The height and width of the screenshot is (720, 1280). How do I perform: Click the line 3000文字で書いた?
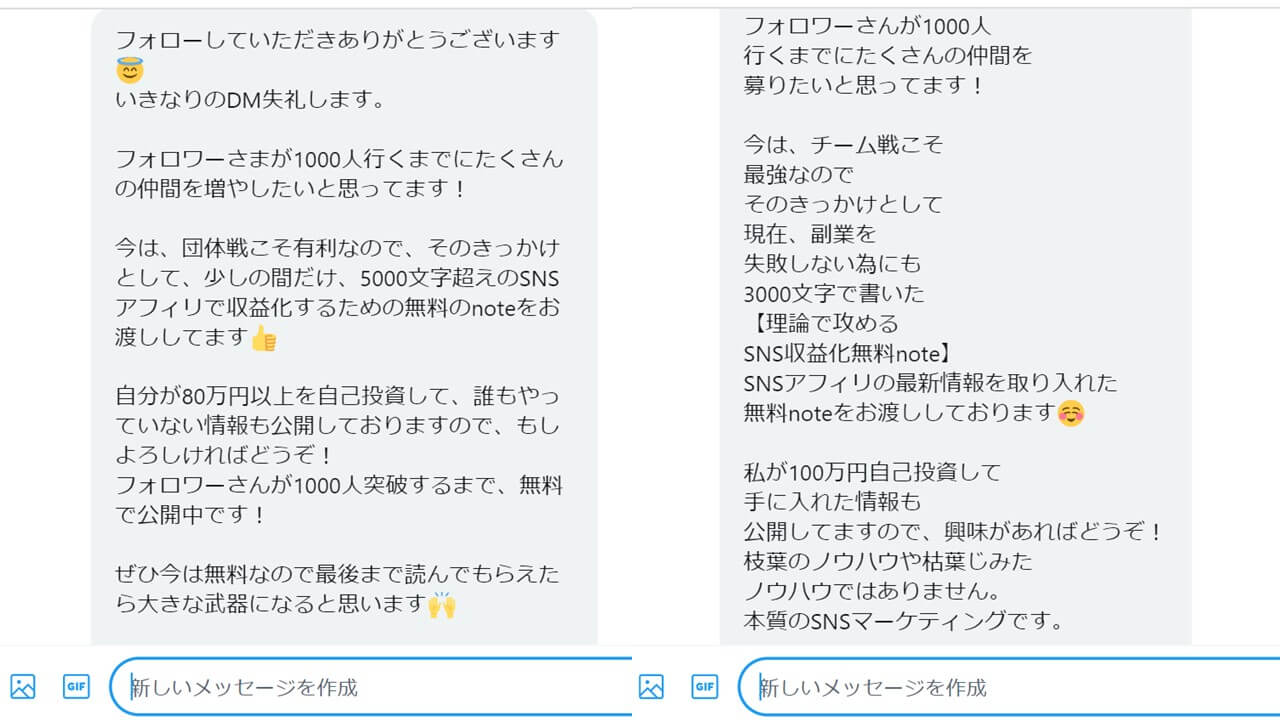click(x=834, y=294)
